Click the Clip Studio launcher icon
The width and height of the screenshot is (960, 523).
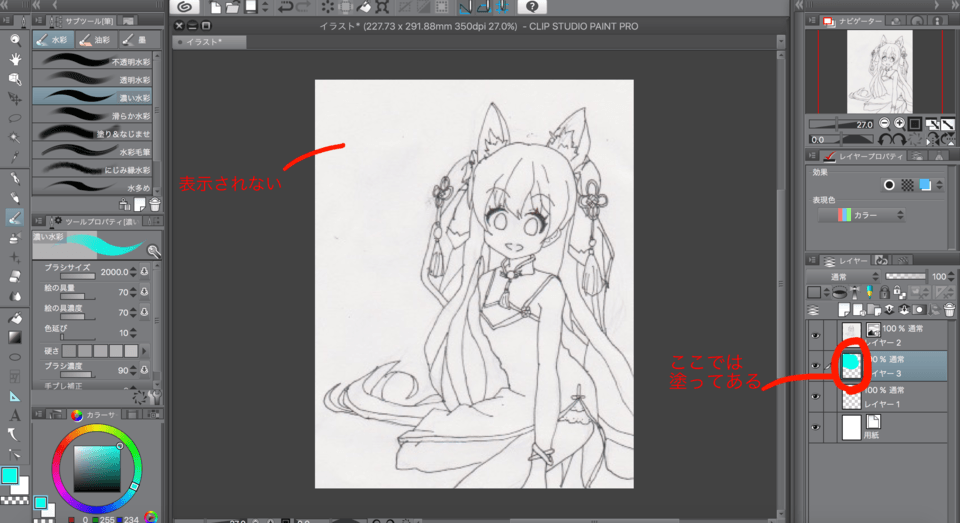[x=184, y=7]
